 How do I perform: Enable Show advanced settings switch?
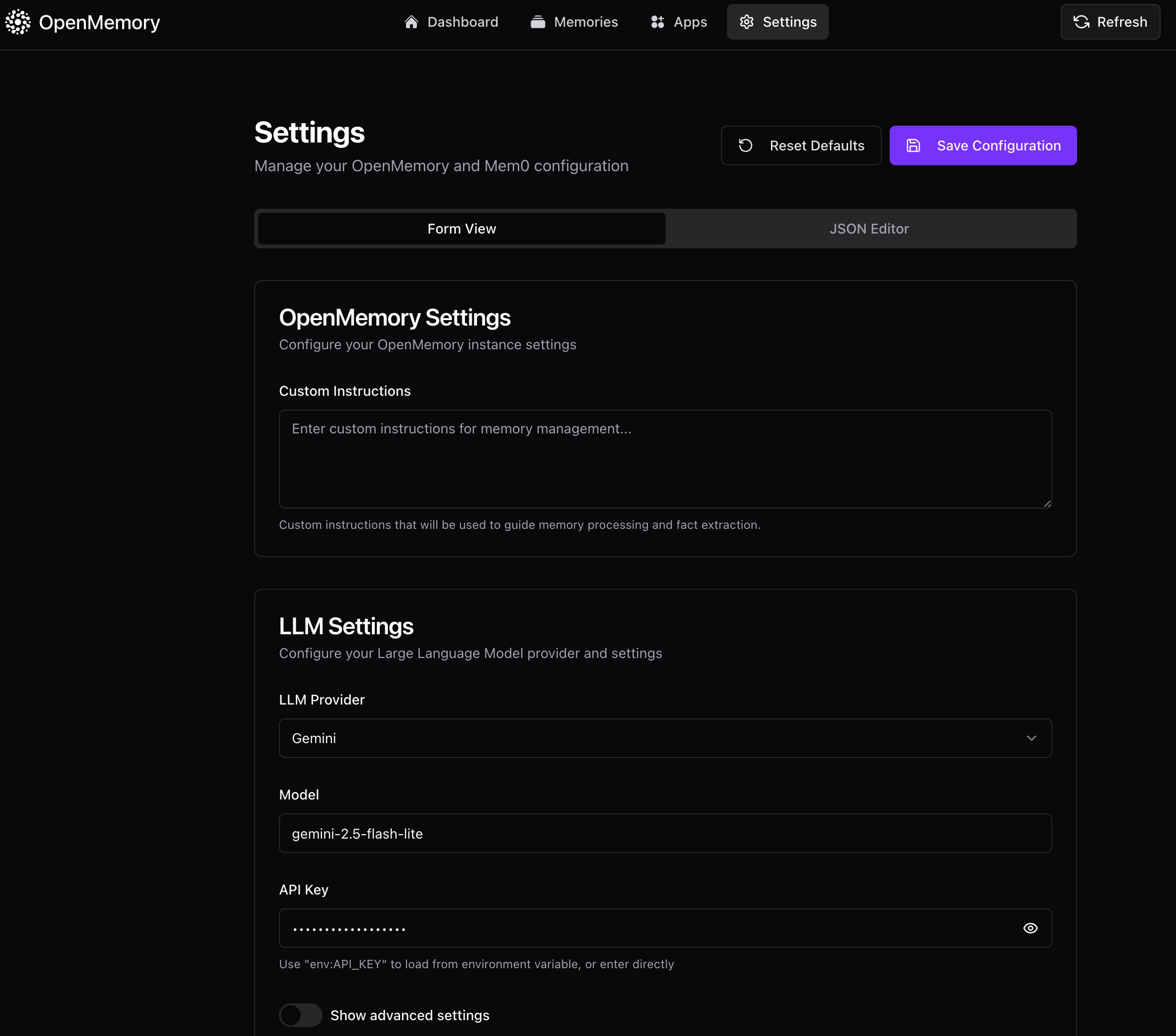pyautogui.click(x=300, y=1015)
